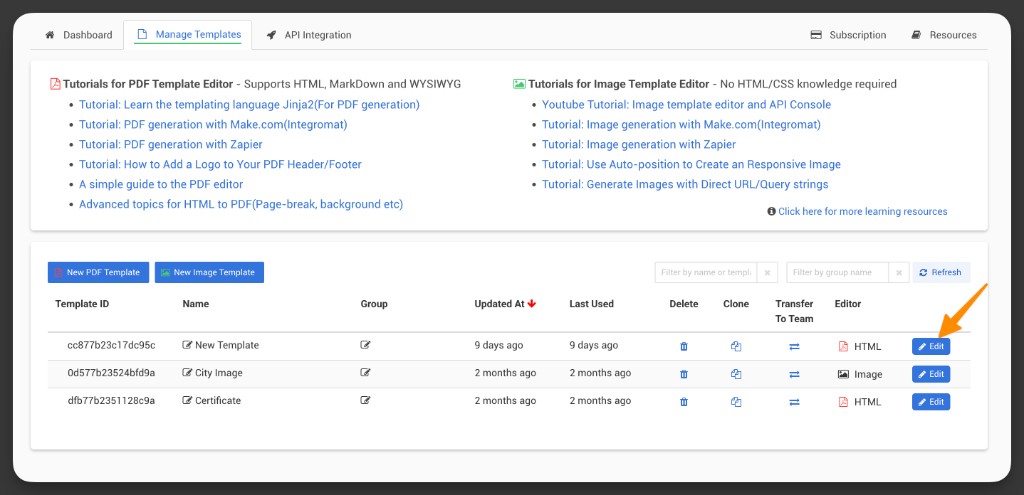Click the PDF icon in Certificate's Editor cell
This screenshot has height=495, width=1024.
843,402
